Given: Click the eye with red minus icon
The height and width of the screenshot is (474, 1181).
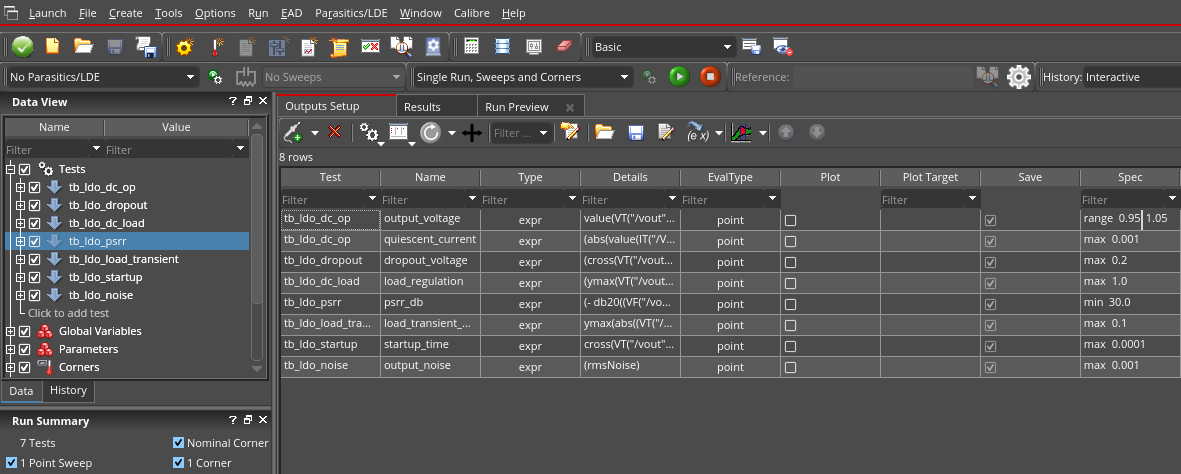Looking at the screenshot, I should coord(783,47).
